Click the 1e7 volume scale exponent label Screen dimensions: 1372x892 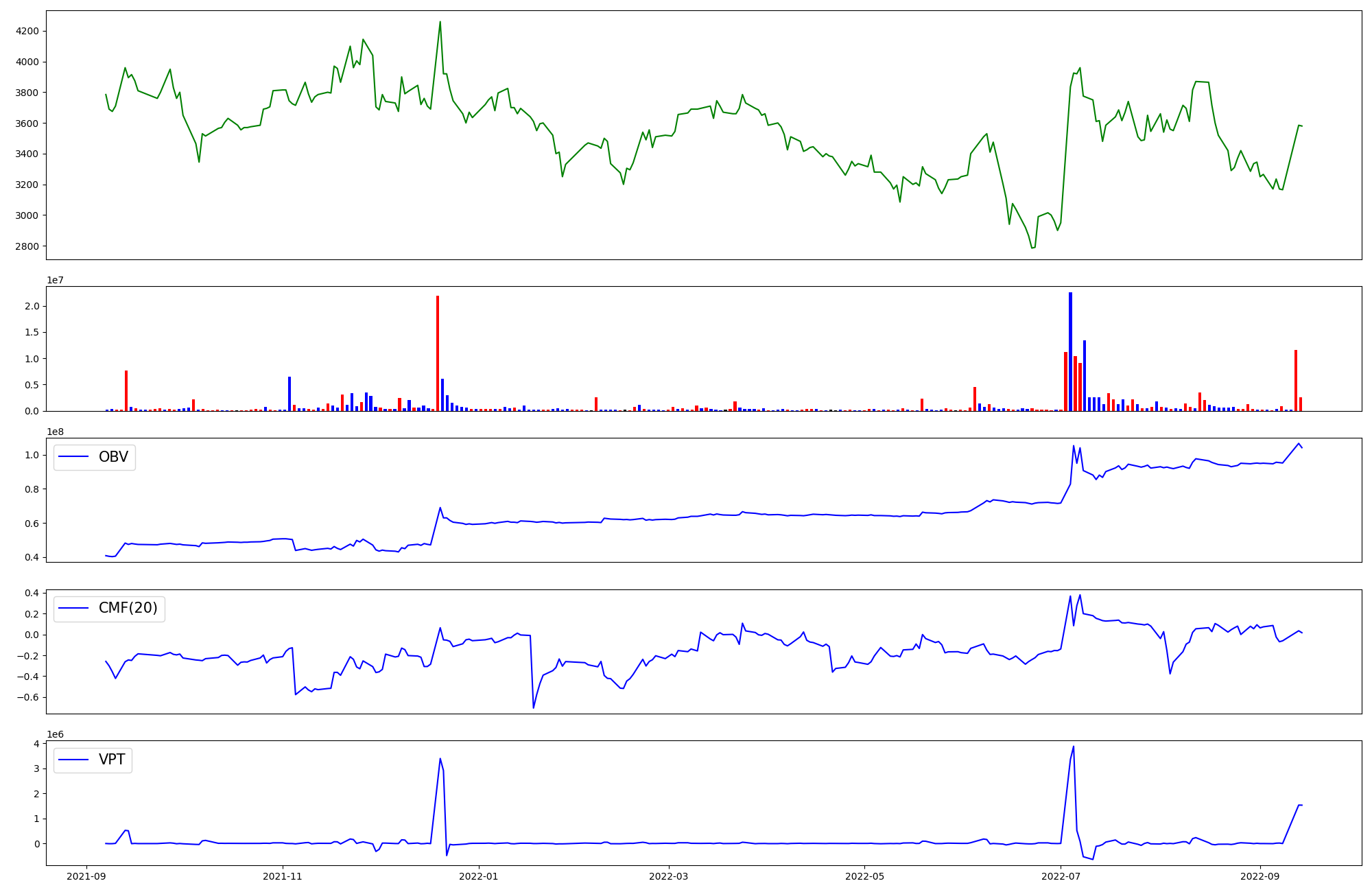click(56, 280)
